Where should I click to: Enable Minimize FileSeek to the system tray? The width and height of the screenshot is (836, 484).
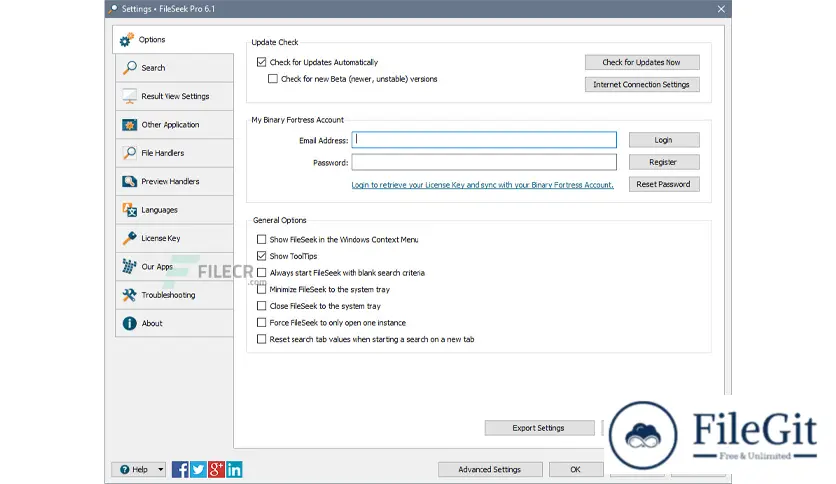(x=262, y=289)
